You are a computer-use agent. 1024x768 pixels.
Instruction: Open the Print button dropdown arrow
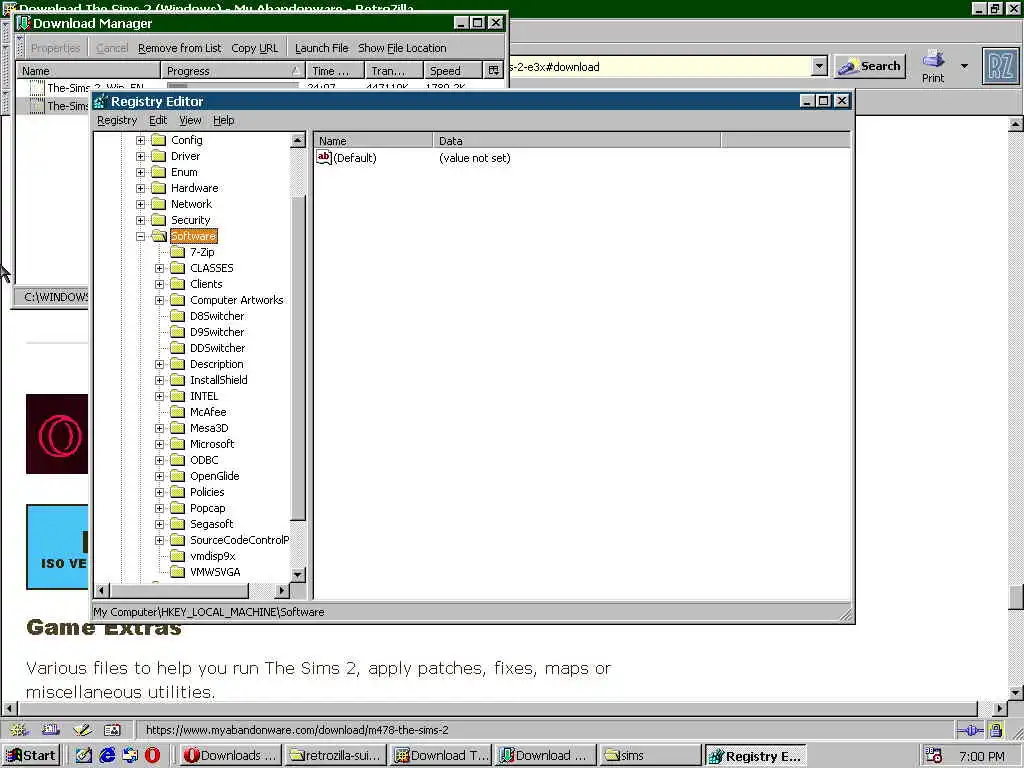pos(964,66)
